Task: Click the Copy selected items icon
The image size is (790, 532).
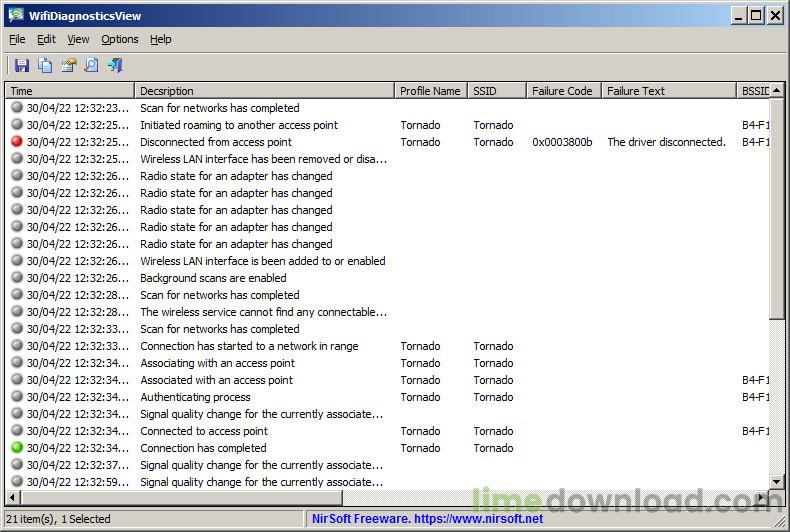Action: click(45, 66)
